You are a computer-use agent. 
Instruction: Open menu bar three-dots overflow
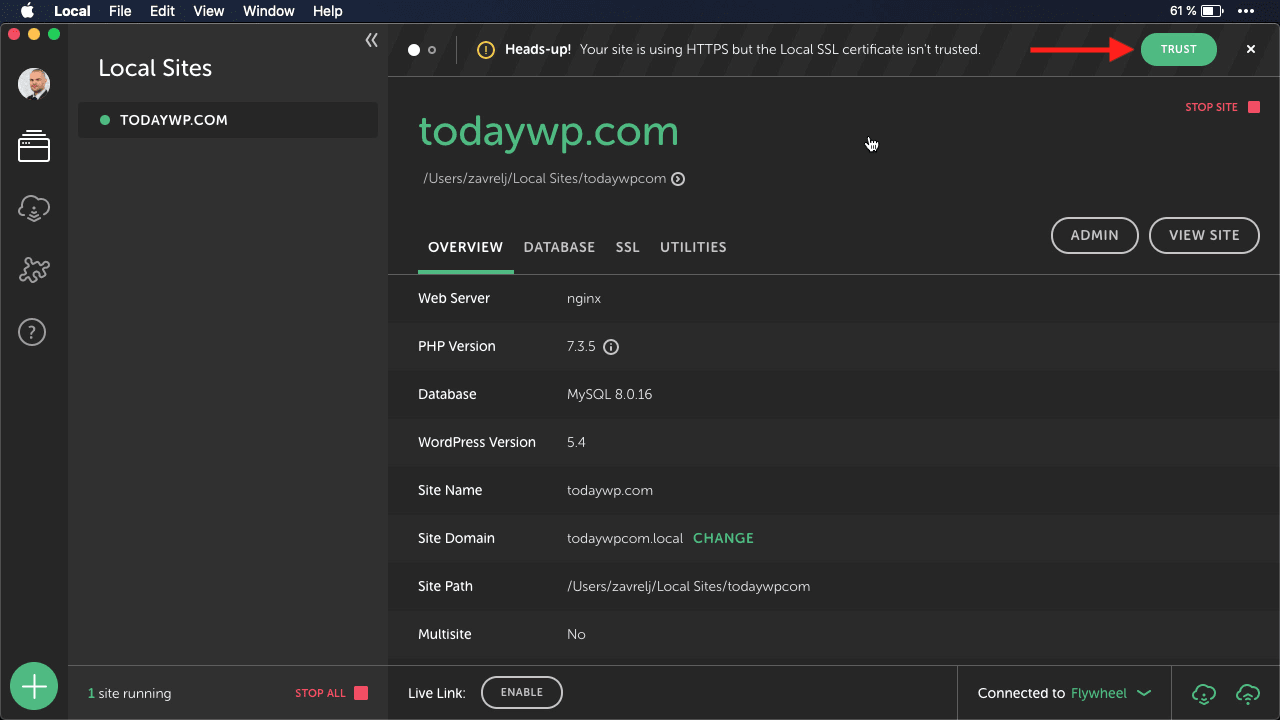point(1246,11)
